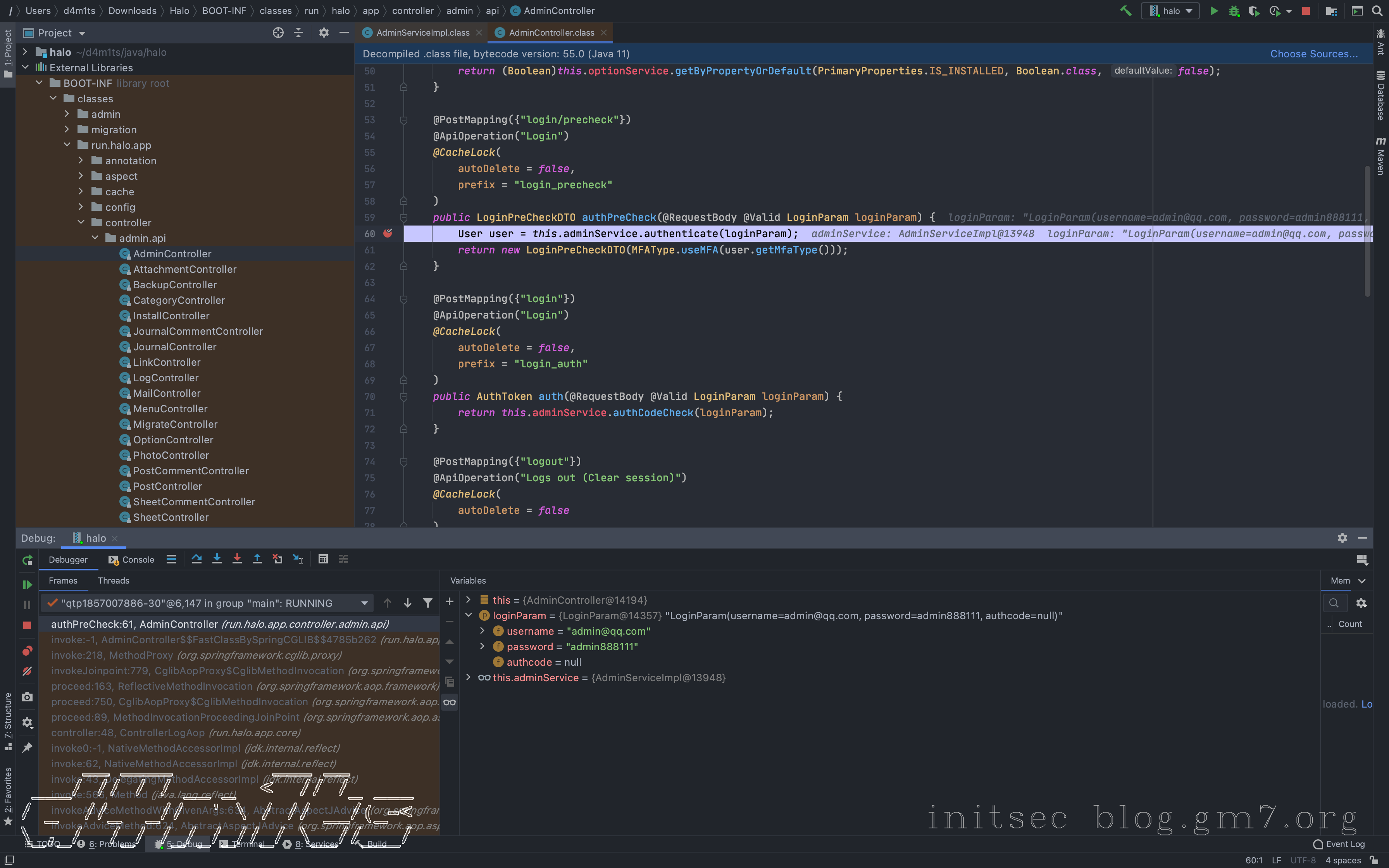This screenshot has width=1389, height=868.
Task: Toggle the line 60 breakpoint marker
Action: click(388, 233)
